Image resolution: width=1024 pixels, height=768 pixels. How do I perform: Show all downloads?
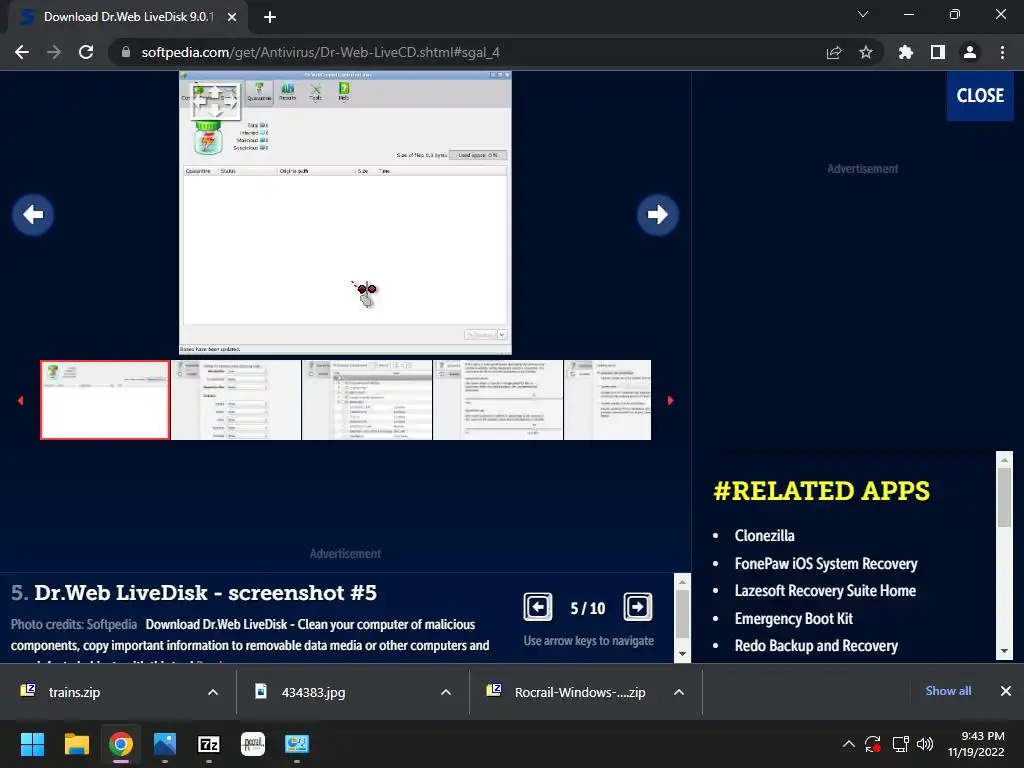[948, 691]
